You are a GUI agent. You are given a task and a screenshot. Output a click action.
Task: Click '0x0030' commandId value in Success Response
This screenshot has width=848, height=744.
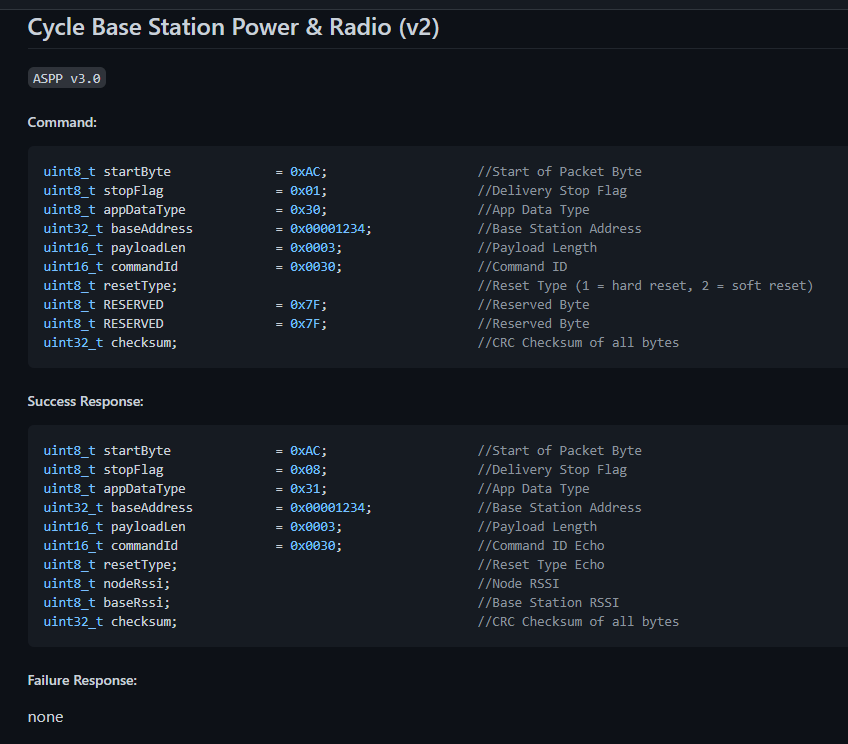[x=313, y=546]
